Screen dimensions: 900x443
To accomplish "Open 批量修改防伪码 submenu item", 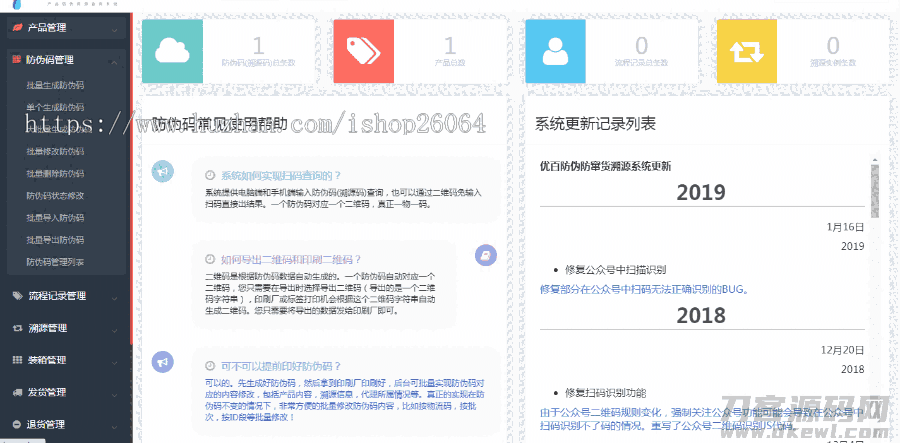I will pos(55,151).
